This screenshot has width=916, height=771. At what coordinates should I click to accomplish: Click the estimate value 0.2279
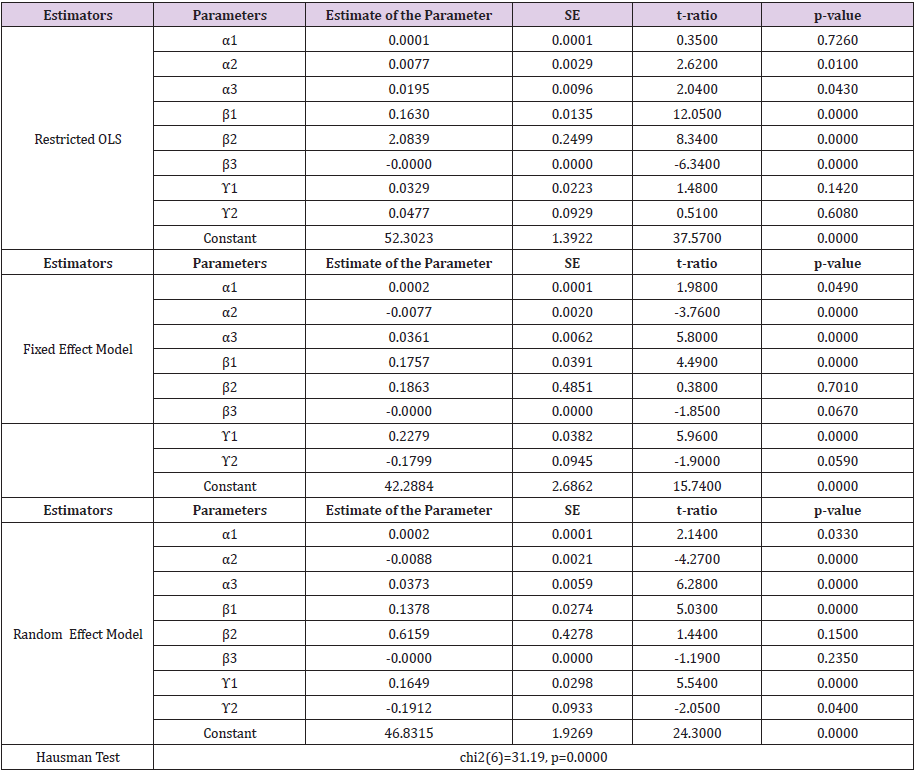(409, 436)
